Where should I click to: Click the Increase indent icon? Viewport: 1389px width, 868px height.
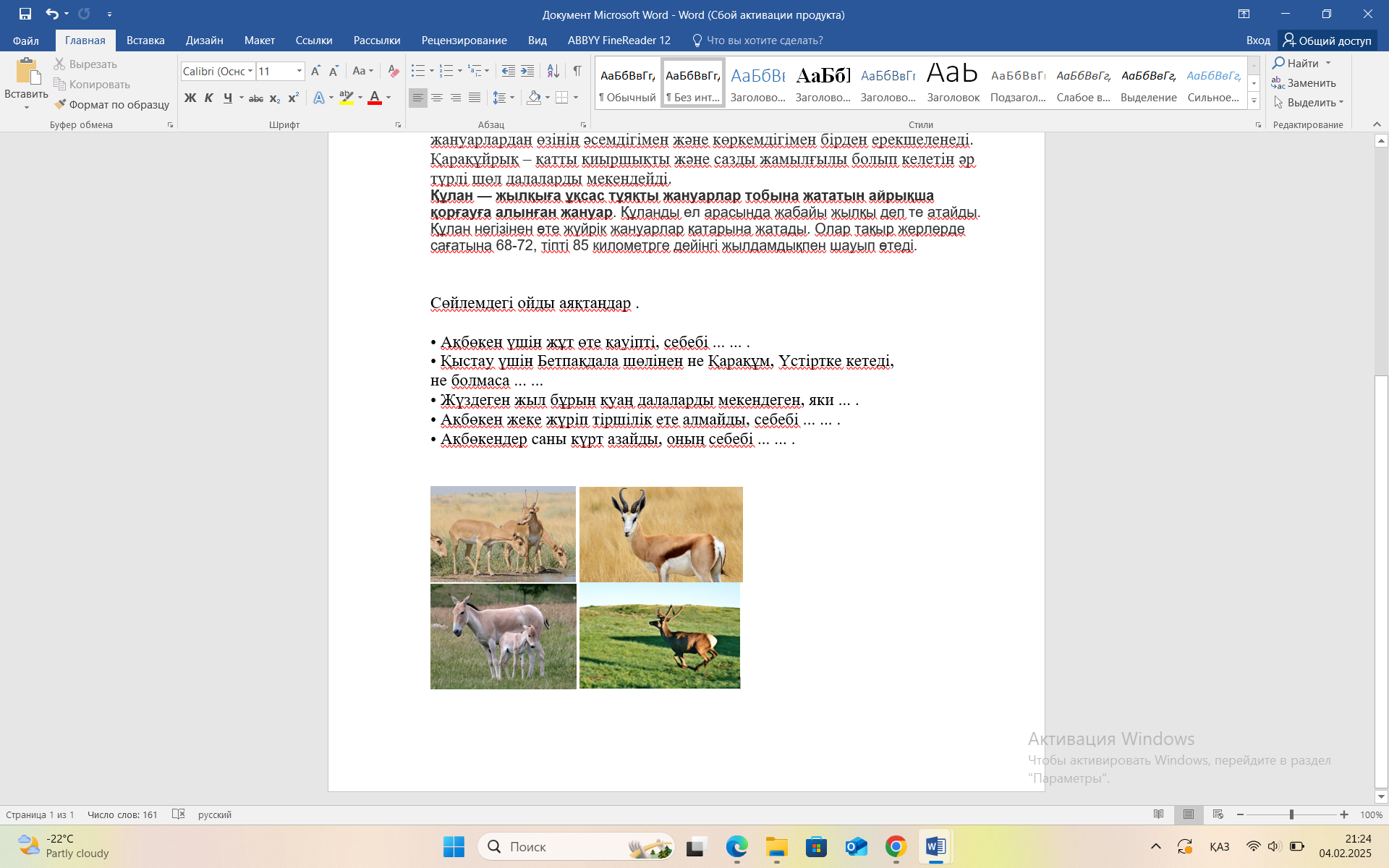click(x=527, y=71)
